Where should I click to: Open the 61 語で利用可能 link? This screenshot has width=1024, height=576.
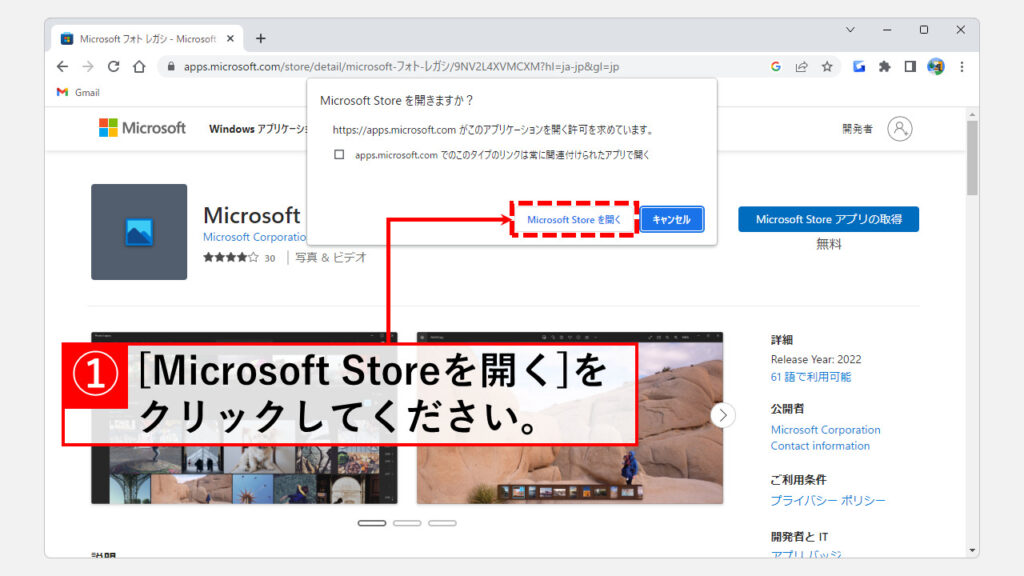(811, 377)
